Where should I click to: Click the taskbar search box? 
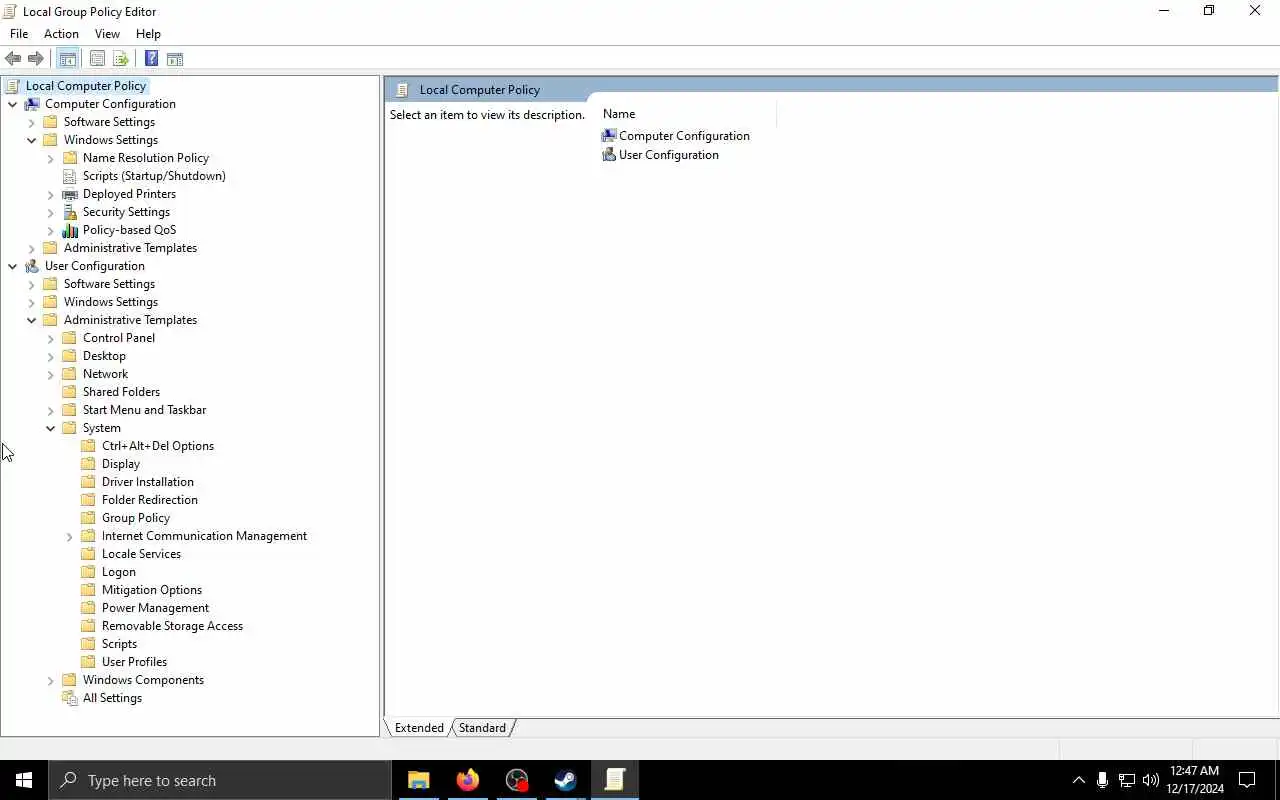[219, 780]
